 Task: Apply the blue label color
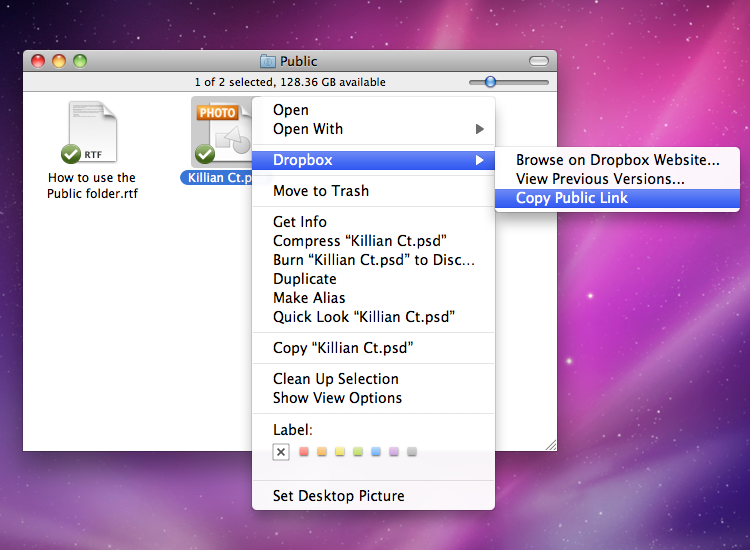click(375, 452)
